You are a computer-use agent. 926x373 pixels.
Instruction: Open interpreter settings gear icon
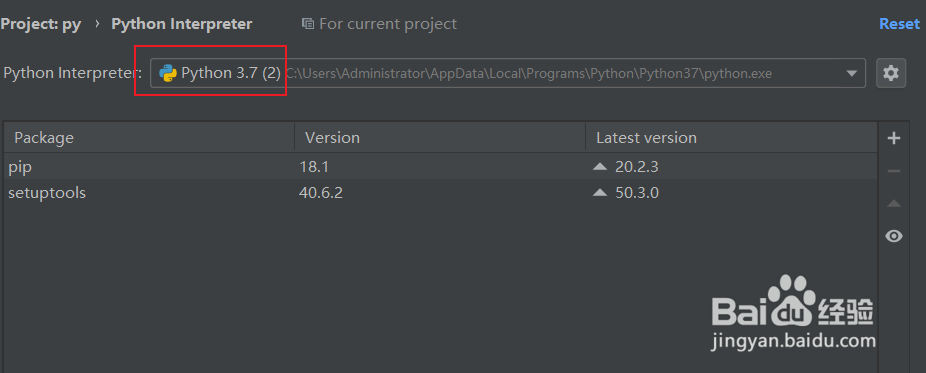point(891,73)
